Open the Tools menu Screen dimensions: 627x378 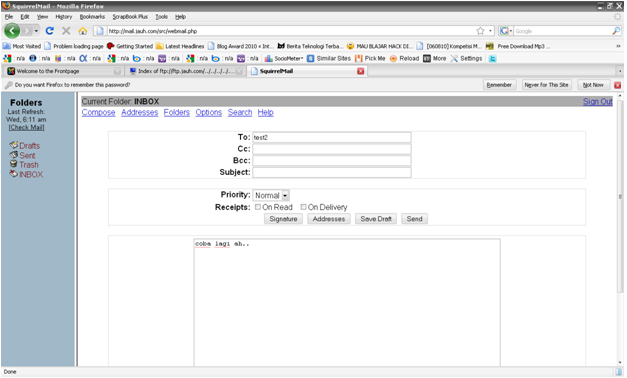(162, 17)
